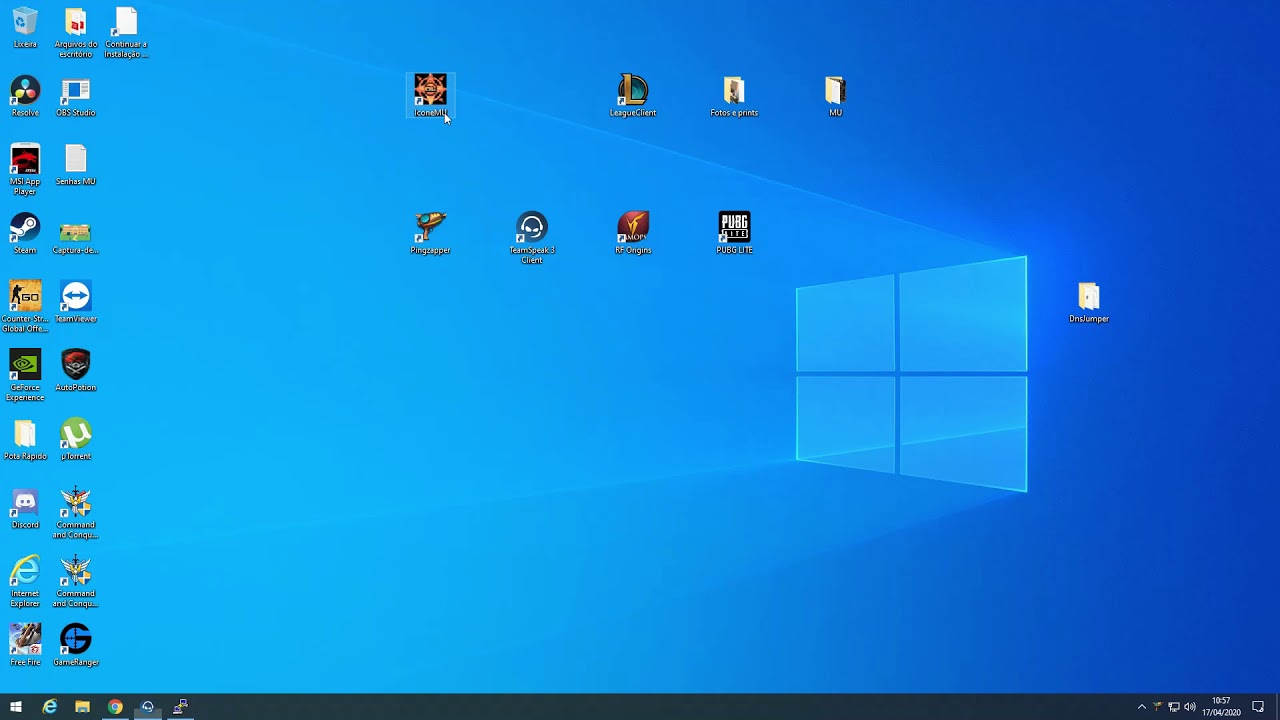Open the Windows Start menu
This screenshot has height=720, width=1280.
coord(16,707)
